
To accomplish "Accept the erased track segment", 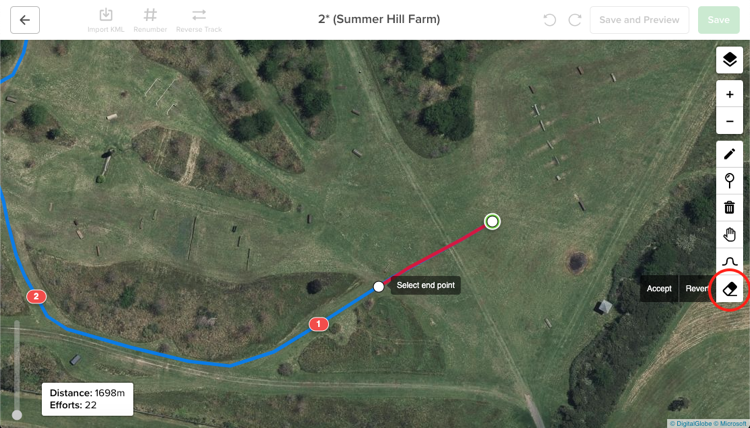I will 659,288.
